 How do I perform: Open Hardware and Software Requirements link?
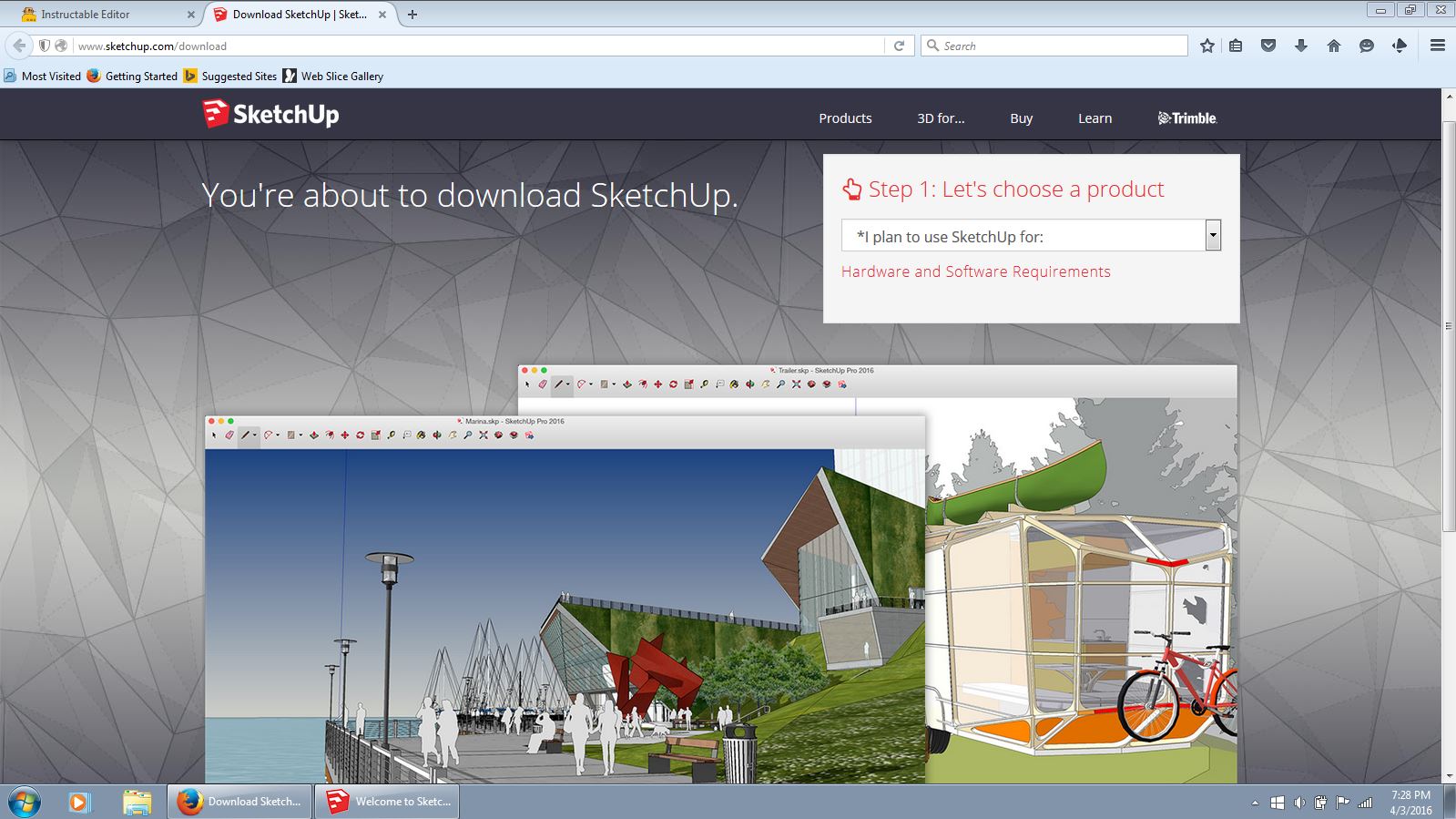(975, 271)
